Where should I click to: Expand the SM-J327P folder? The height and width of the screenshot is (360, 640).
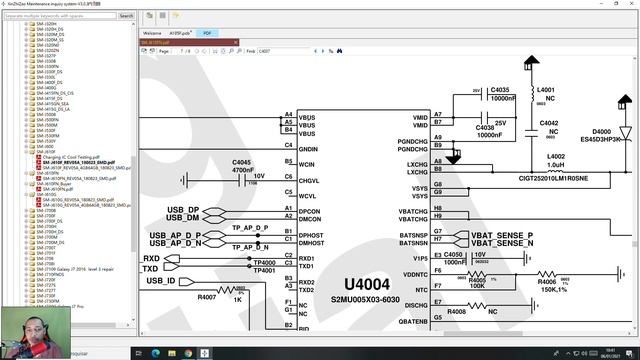point(26,56)
